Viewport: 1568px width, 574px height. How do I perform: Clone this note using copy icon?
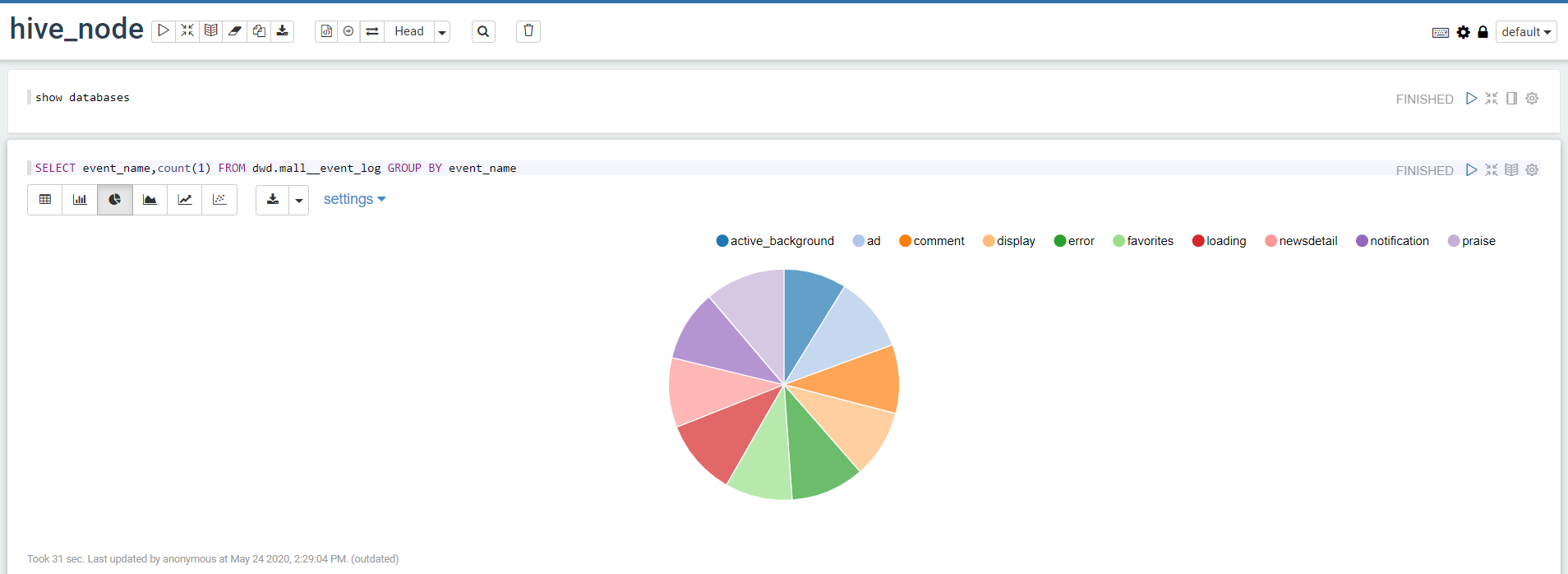(259, 31)
